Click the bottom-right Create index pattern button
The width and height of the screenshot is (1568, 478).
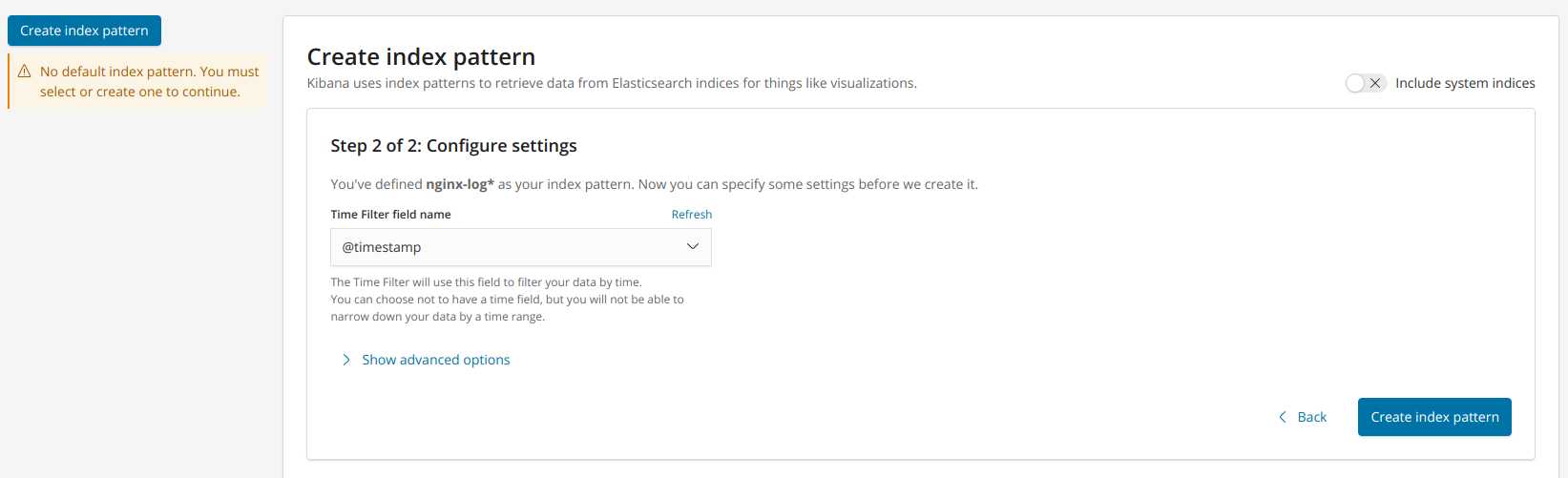pyautogui.click(x=1434, y=417)
